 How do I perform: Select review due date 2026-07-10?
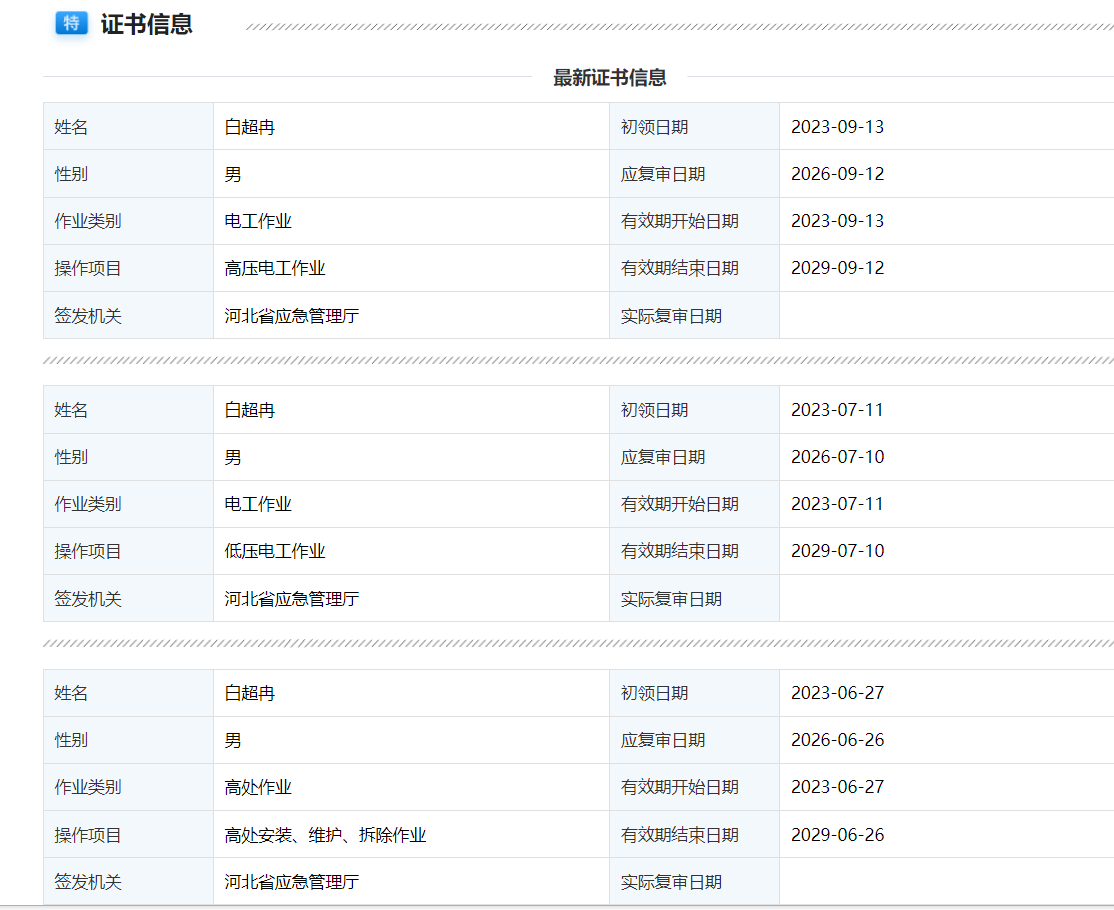coord(837,457)
